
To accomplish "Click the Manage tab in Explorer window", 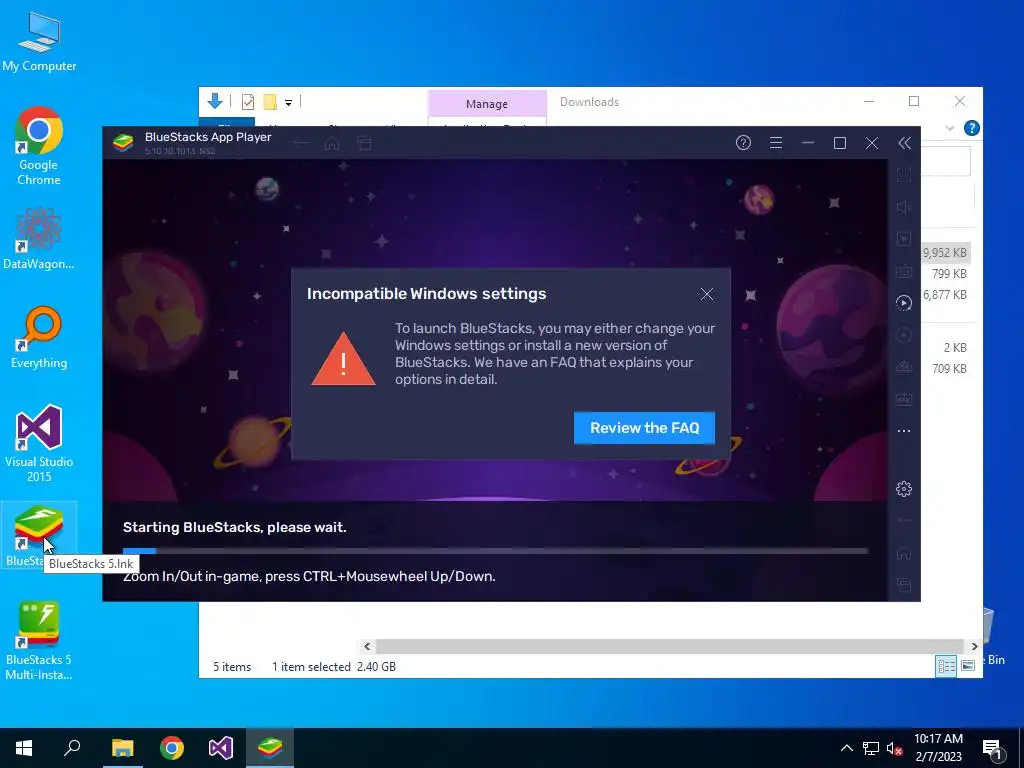I will tap(487, 104).
